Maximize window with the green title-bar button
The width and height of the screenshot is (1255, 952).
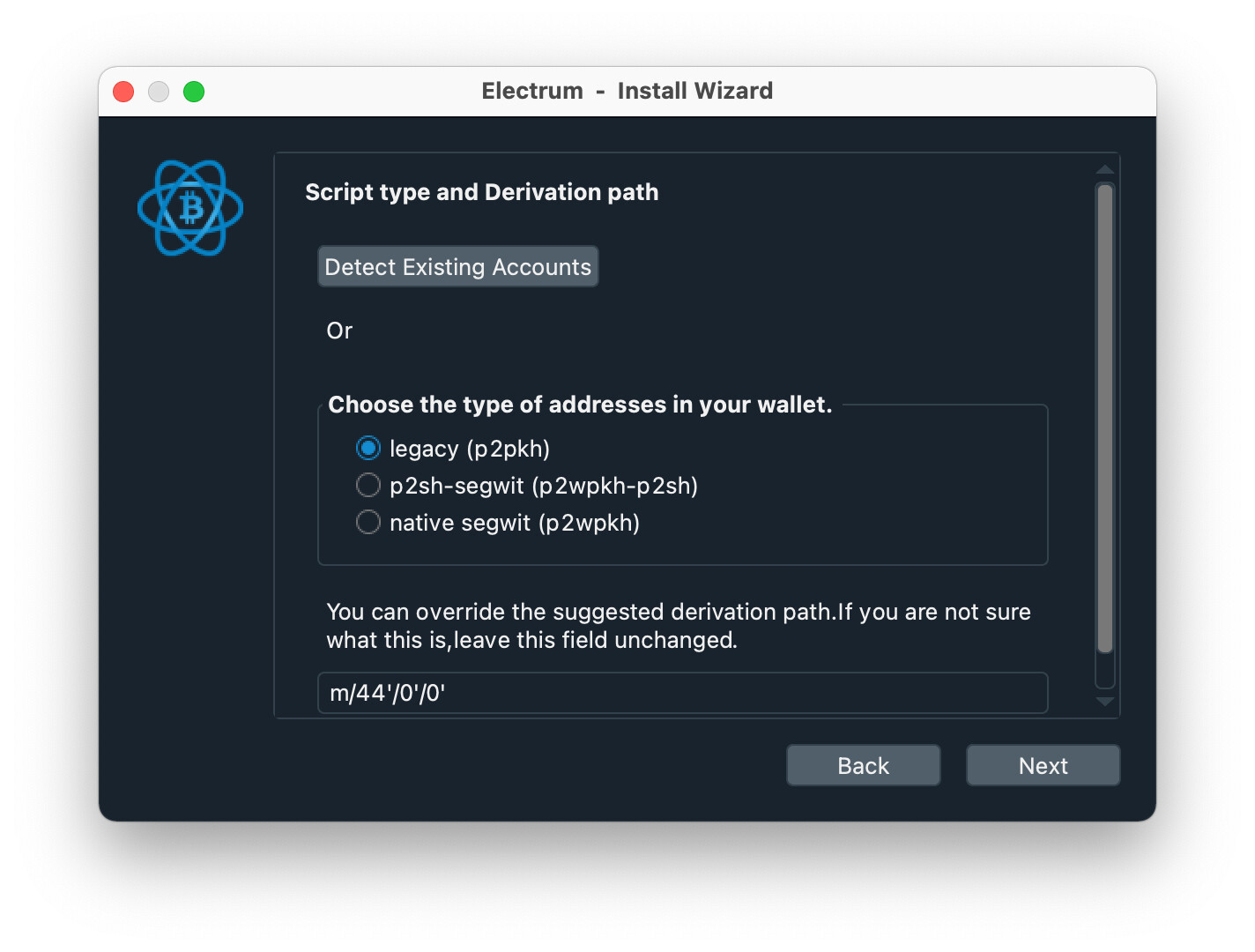click(194, 92)
